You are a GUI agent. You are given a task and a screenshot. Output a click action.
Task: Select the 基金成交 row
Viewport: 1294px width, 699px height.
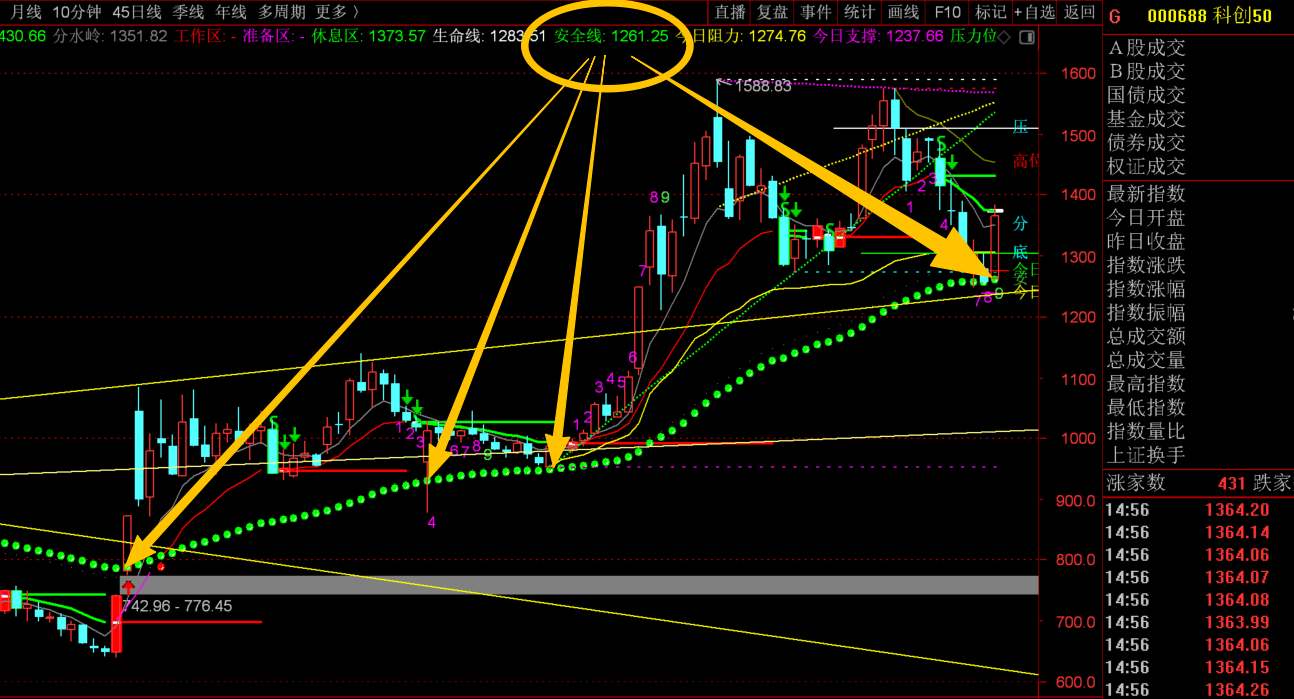click(x=1146, y=119)
